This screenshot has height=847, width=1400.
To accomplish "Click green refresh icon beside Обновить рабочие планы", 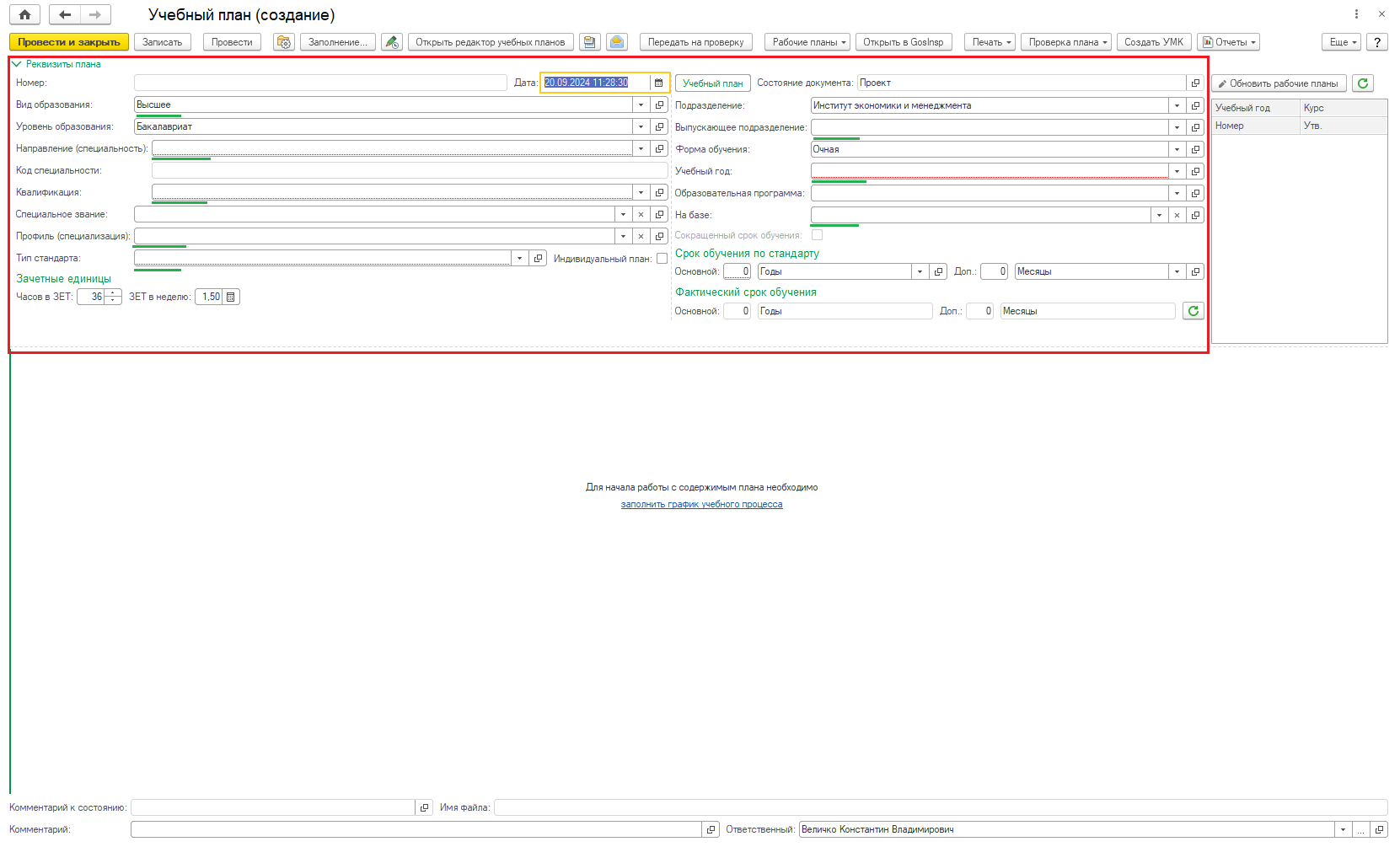I will pyautogui.click(x=1363, y=83).
